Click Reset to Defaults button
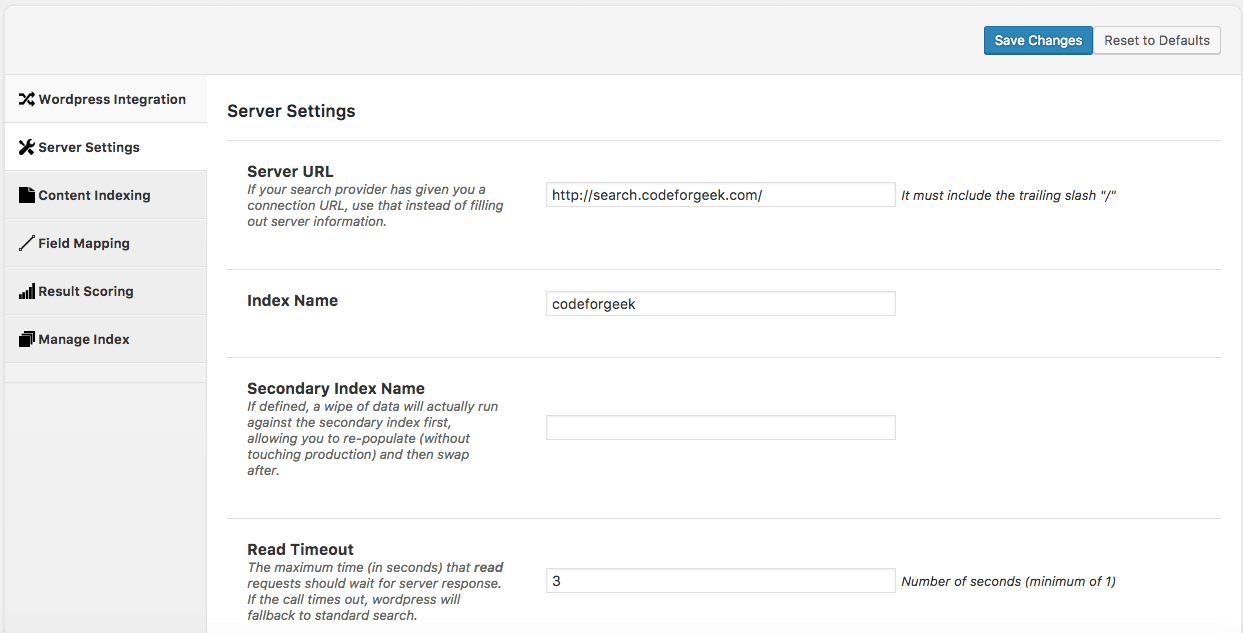Screen dimensions: 1243x633 pos(1157,40)
